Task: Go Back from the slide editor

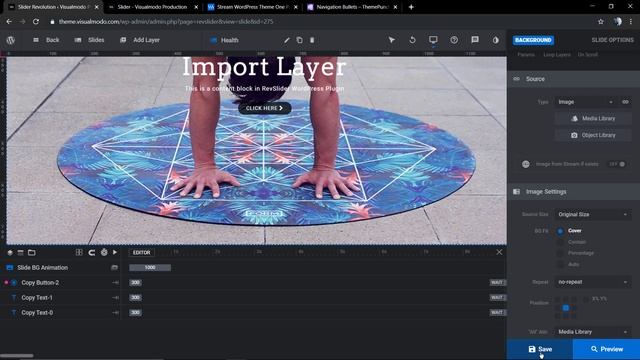Action: (x=46, y=40)
